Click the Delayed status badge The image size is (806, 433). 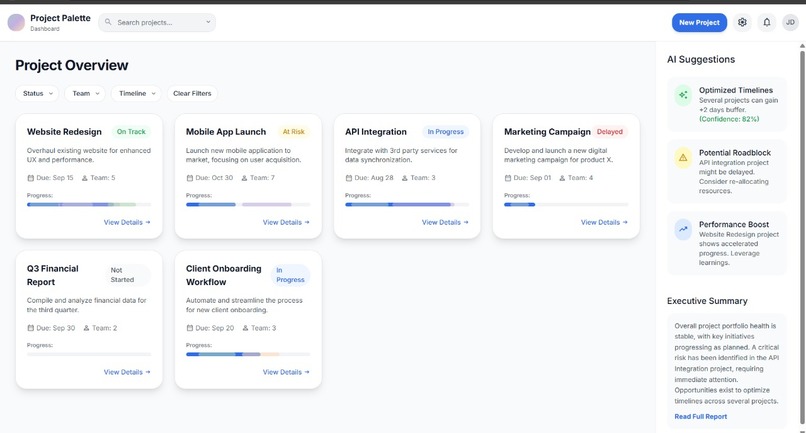(610, 132)
